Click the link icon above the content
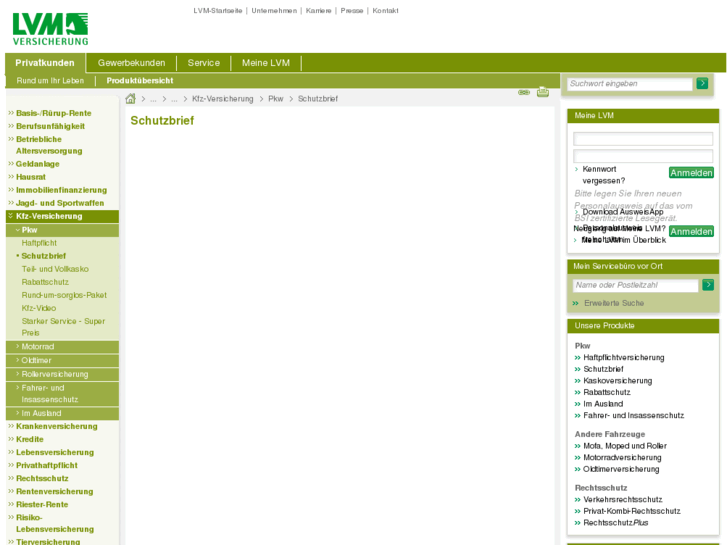This screenshot has width=727, height=545. pyautogui.click(x=524, y=92)
